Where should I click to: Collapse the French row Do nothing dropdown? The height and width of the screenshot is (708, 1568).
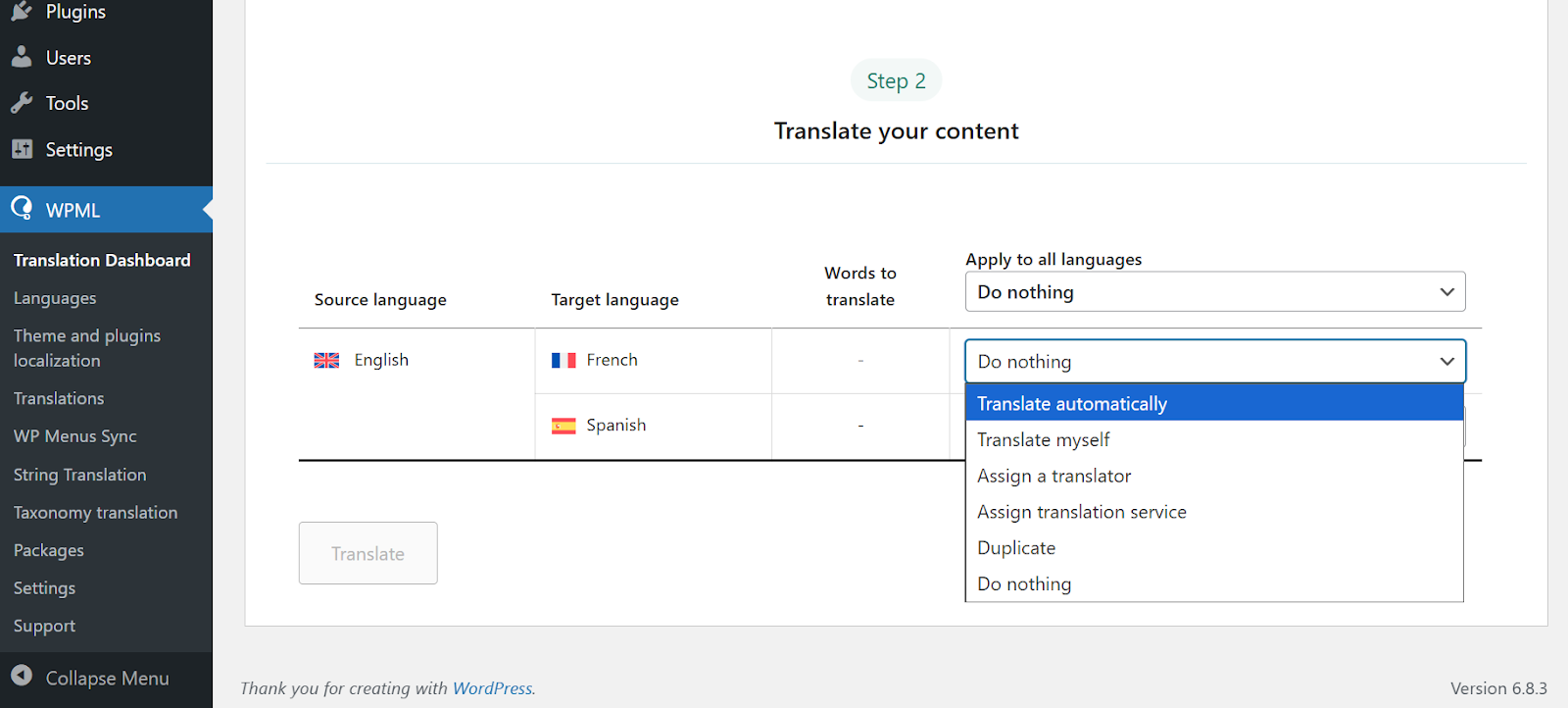coord(1215,361)
